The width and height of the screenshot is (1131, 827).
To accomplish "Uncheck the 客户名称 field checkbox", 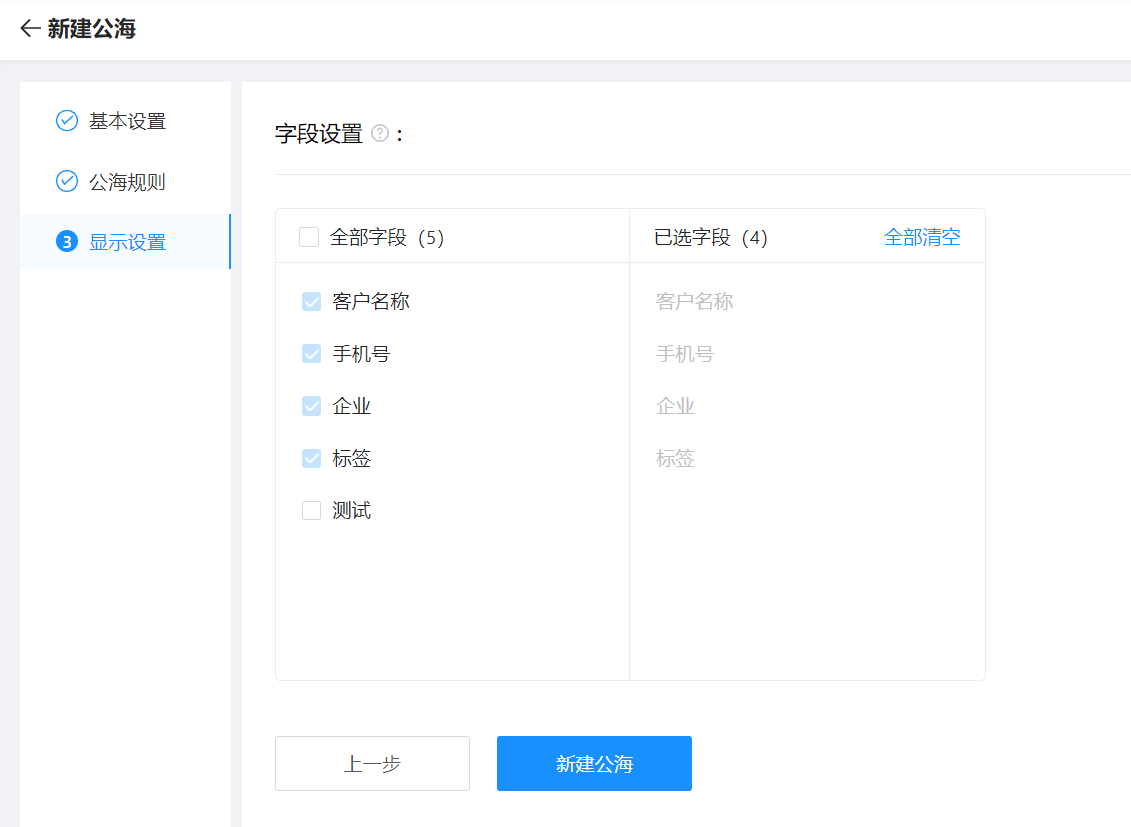I will pos(311,302).
